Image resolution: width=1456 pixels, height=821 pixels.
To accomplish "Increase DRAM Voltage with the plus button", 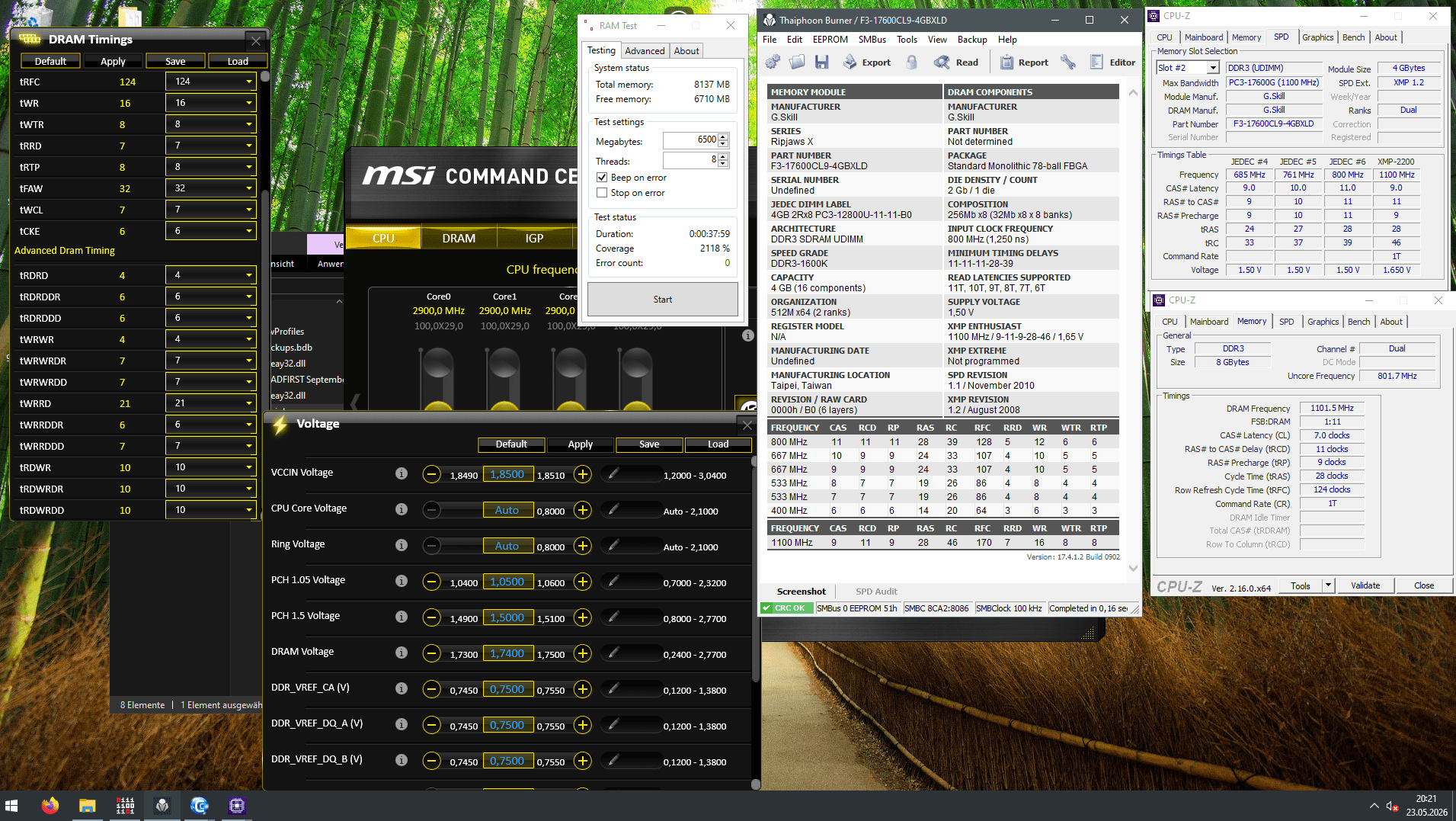I will pyautogui.click(x=583, y=653).
